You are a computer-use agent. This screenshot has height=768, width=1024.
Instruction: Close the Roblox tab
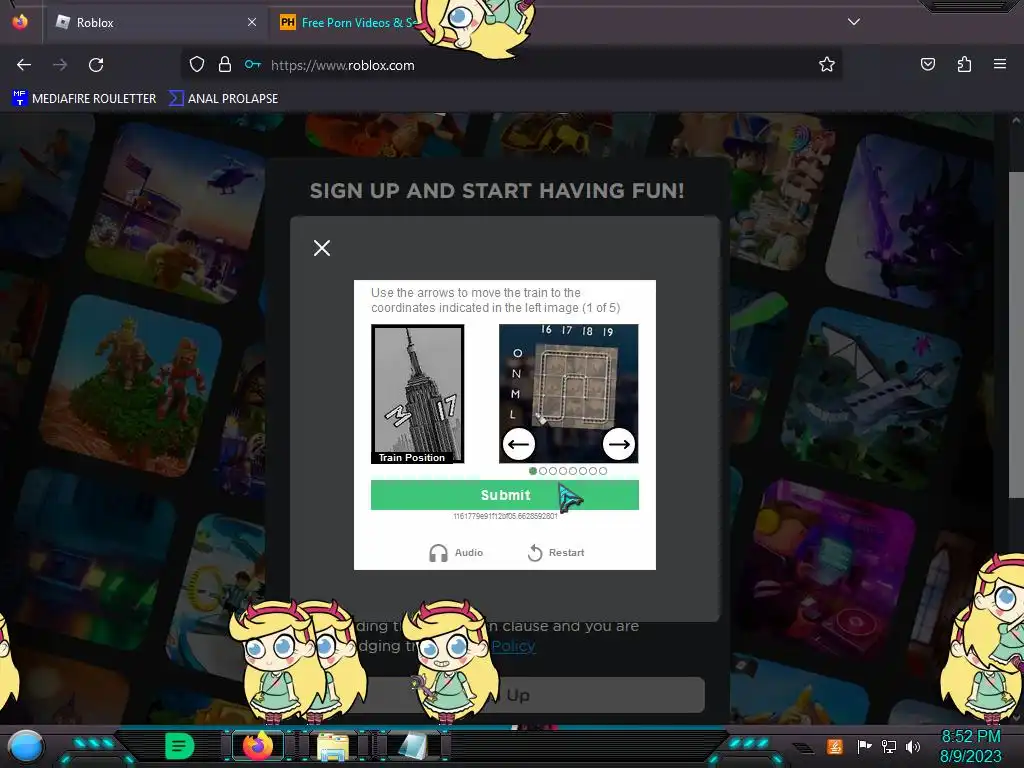coord(252,22)
